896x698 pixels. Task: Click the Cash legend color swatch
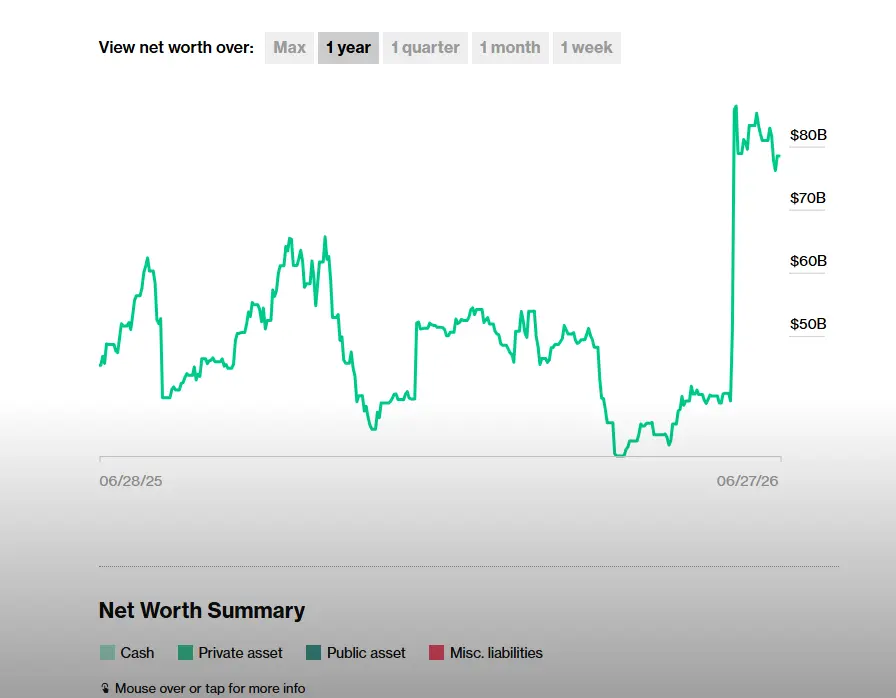(107, 653)
